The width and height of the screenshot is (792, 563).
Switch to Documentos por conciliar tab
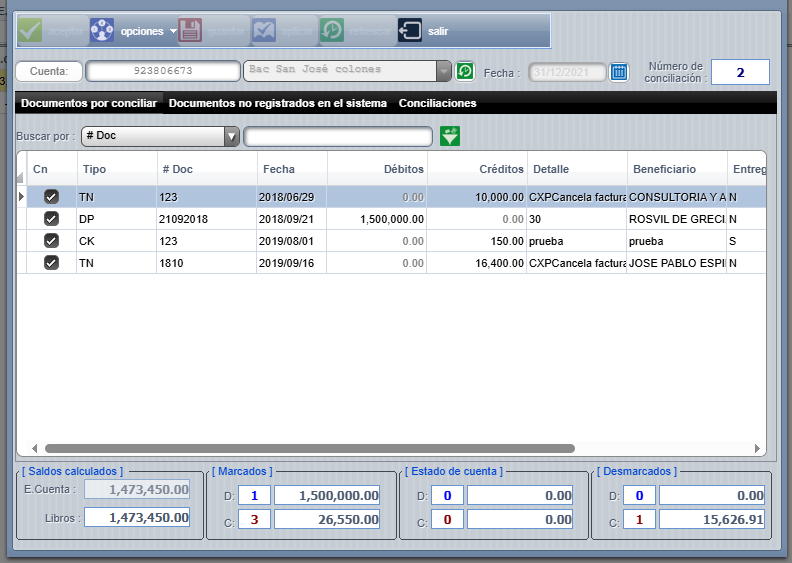89,103
